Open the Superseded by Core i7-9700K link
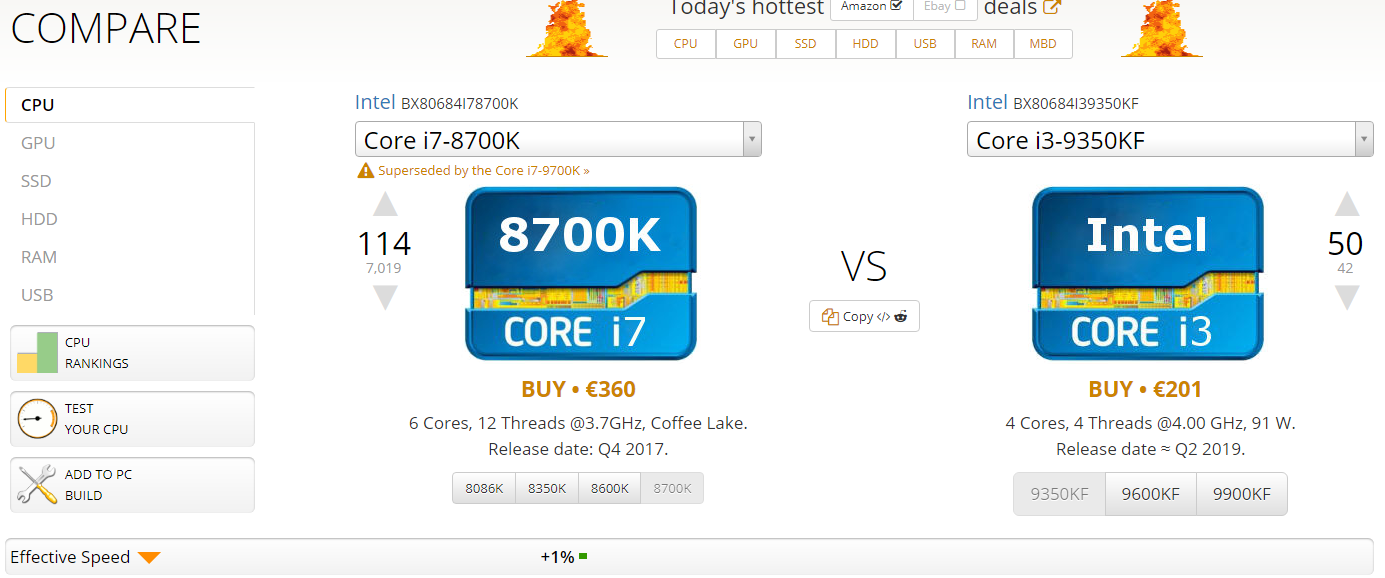This screenshot has height=578, width=1385. [484, 171]
